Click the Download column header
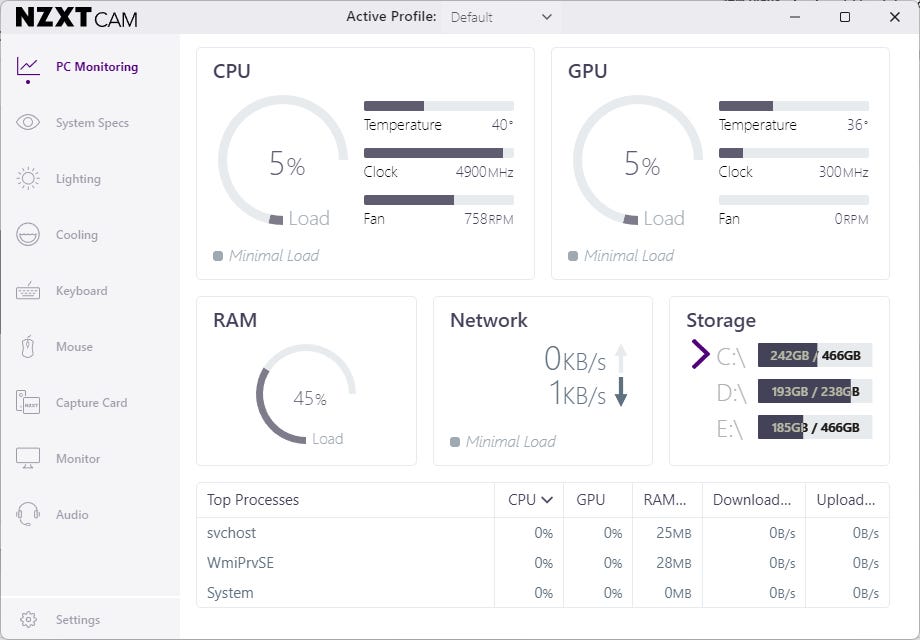Screen dimensions: 920x640 point(753,500)
